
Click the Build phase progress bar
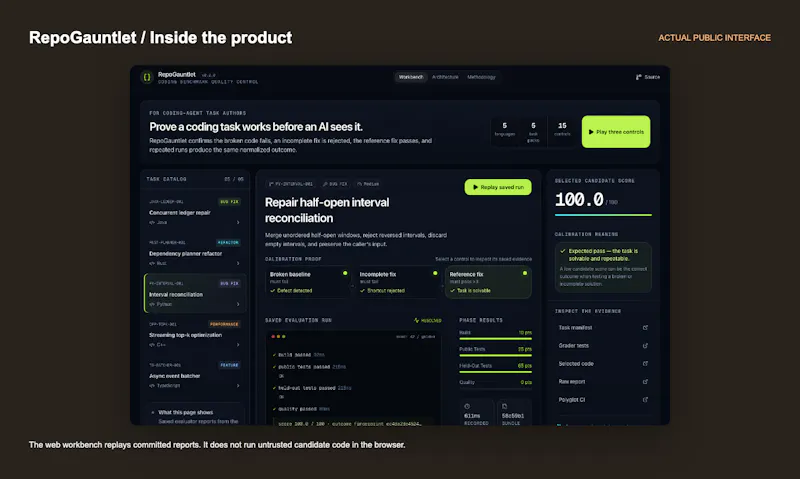[495, 339]
